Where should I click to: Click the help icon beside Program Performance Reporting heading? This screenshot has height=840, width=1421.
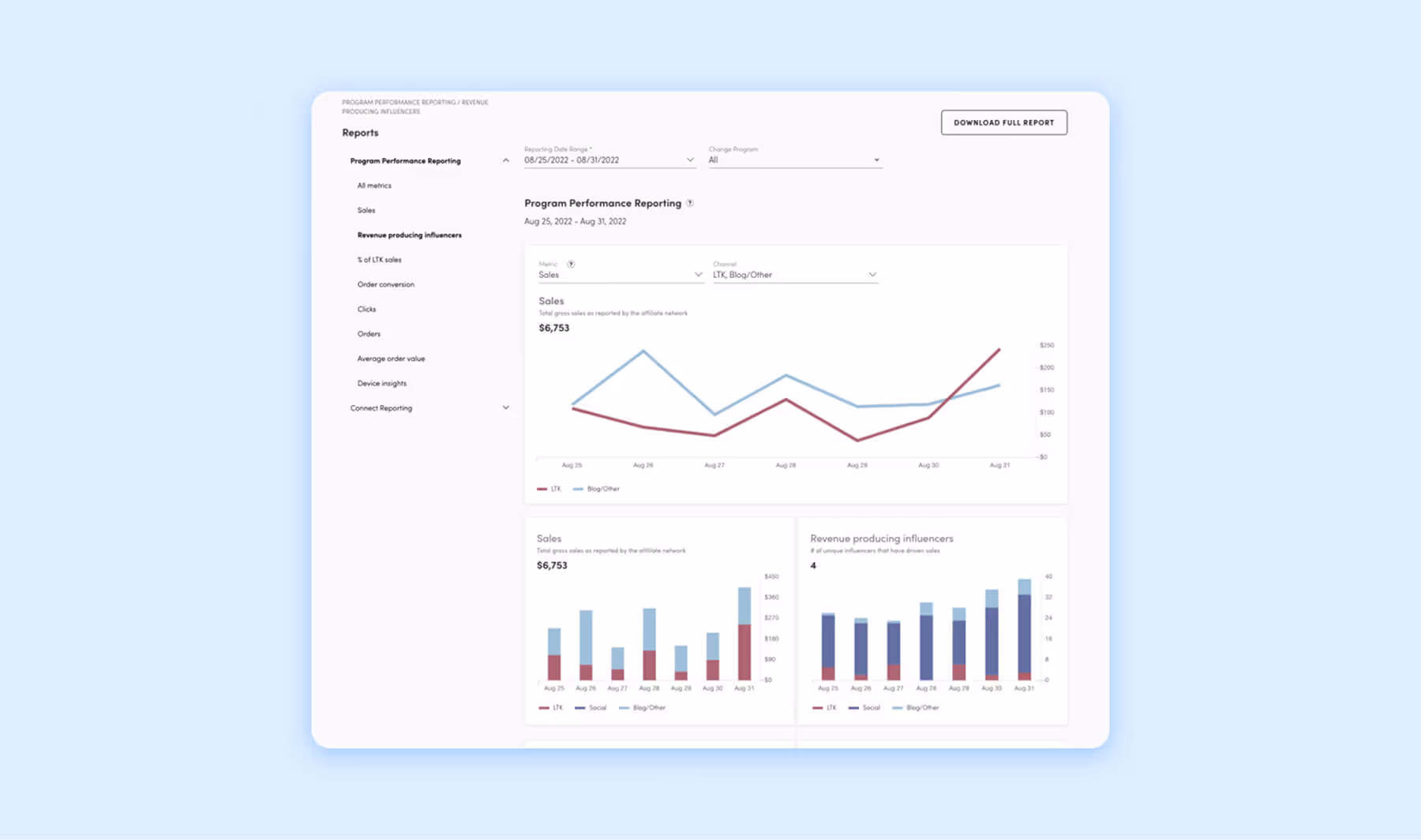pyautogui.click(x=690, y=203)
